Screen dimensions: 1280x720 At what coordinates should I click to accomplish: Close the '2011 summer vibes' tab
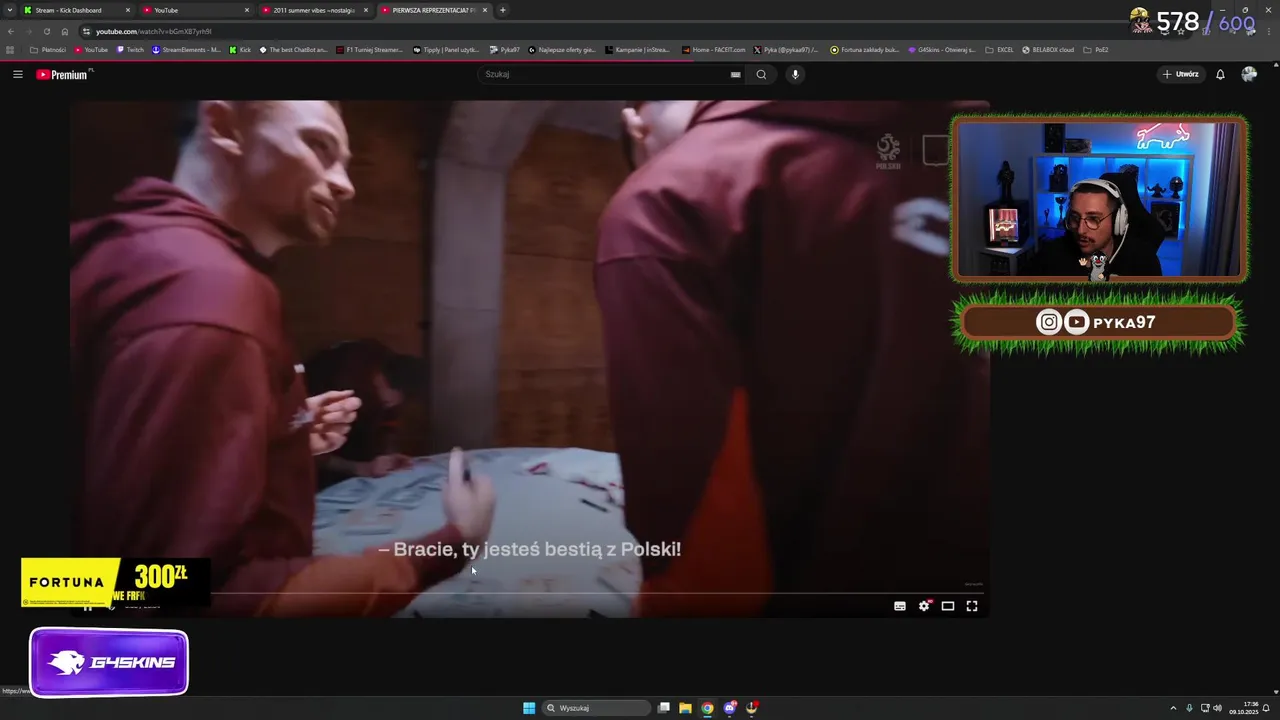365,10
